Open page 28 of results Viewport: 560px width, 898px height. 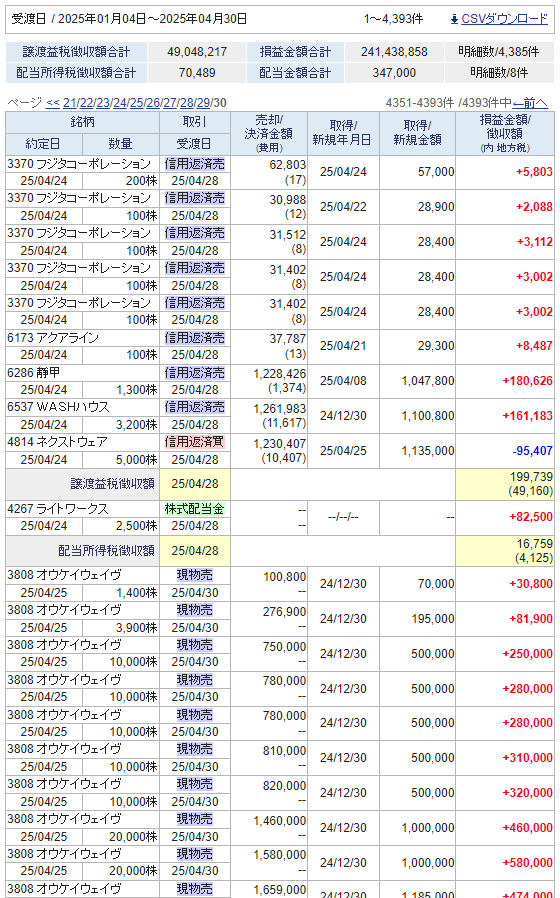tap(187, 103)
